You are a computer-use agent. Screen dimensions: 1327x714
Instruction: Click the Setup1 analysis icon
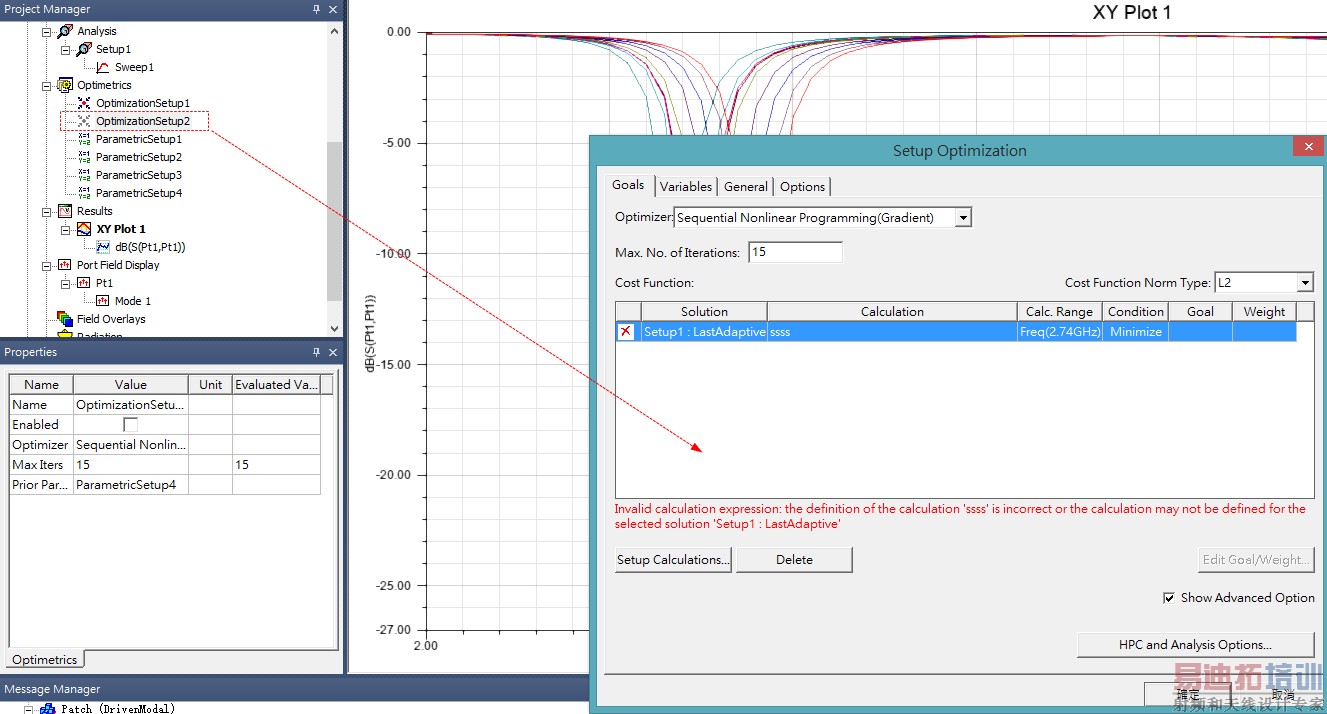pos(84,49)
